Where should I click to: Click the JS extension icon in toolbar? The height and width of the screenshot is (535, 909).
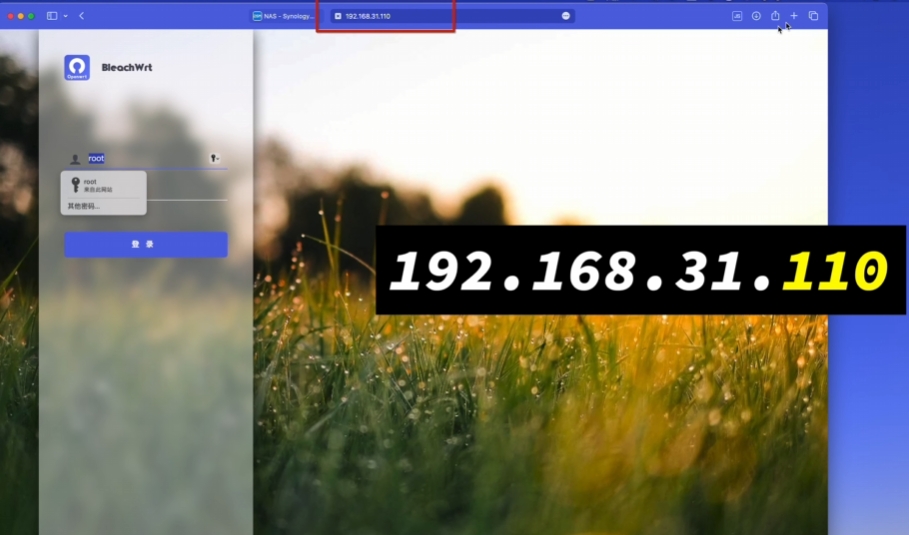(737, 16)
